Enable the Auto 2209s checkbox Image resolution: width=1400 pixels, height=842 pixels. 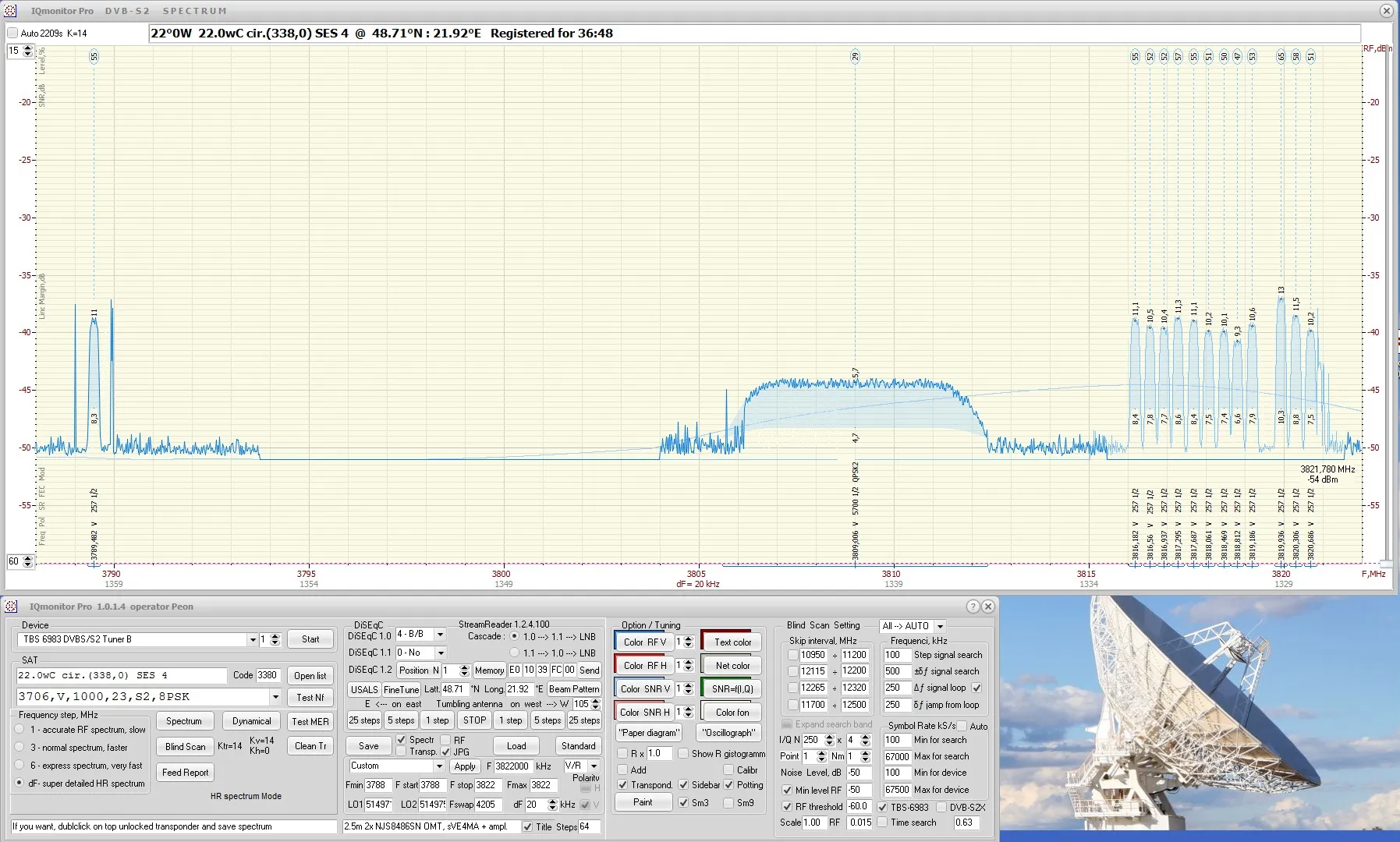(12, 33)
